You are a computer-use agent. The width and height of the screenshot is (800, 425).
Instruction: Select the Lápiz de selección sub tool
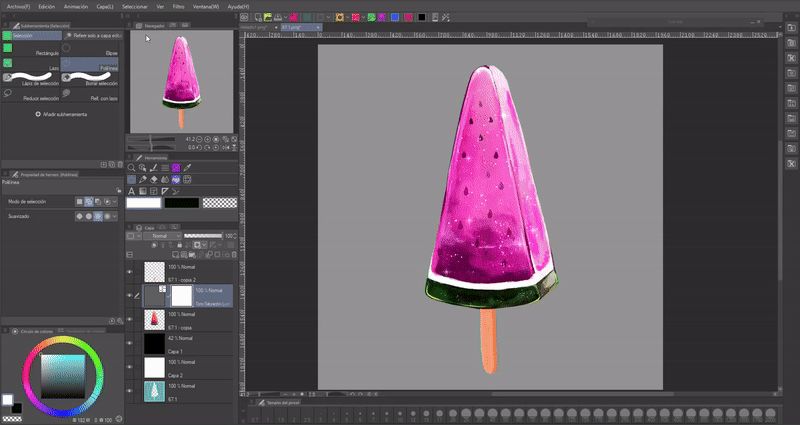tap(30, 79)
